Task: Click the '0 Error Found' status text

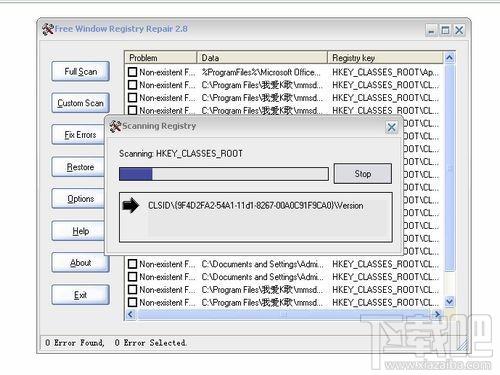Action: coord(75,343)
